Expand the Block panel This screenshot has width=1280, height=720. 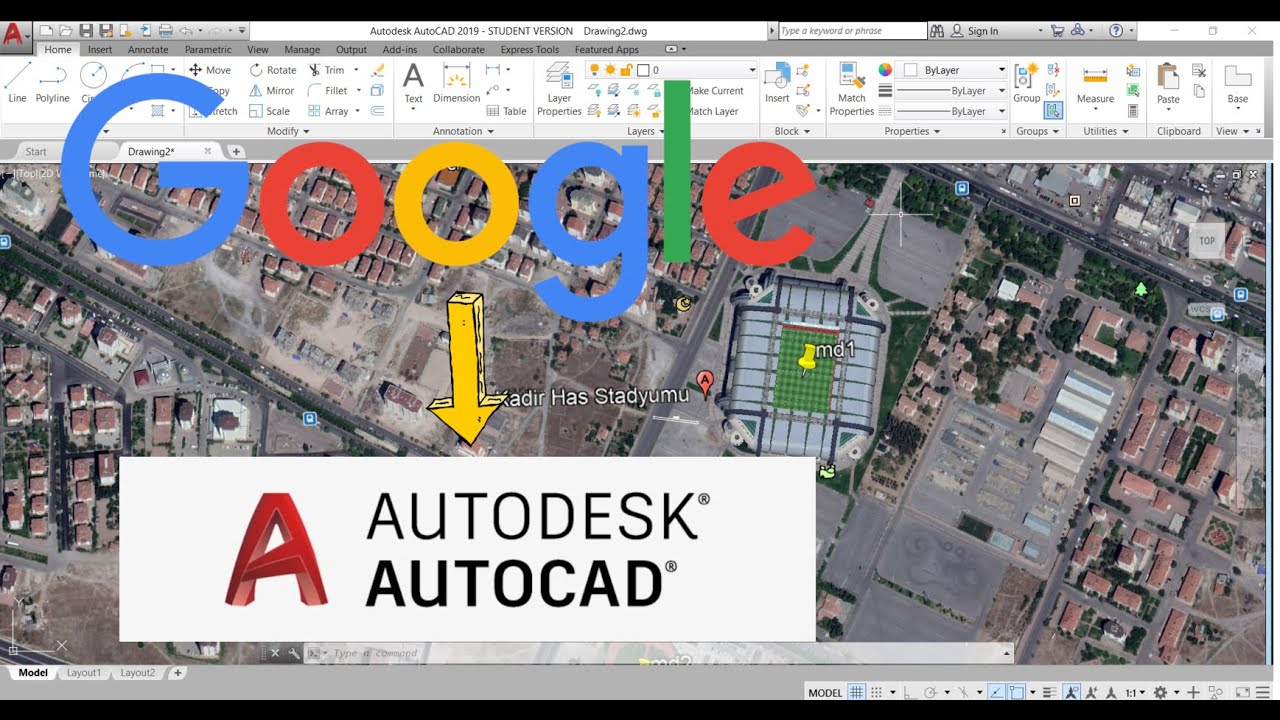pyautogui.click(x=793, y=131)
